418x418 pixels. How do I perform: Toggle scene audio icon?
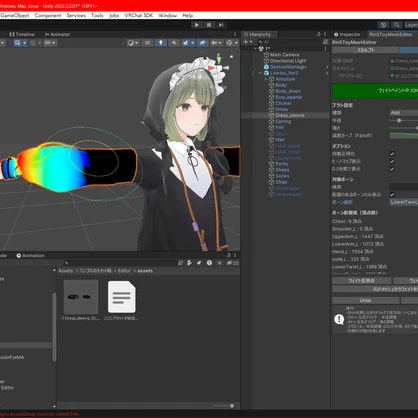point(174,43)
